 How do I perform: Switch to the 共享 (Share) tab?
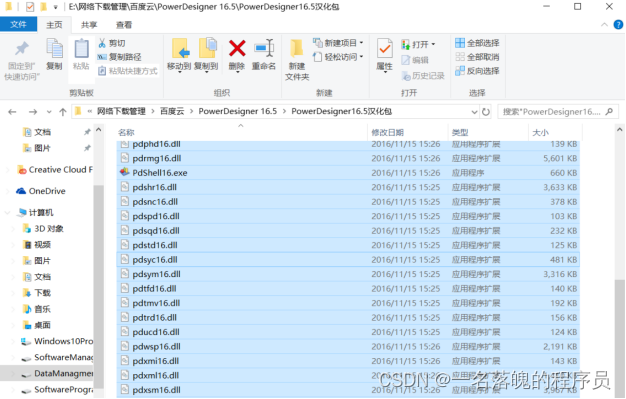(x=89, y=25)
